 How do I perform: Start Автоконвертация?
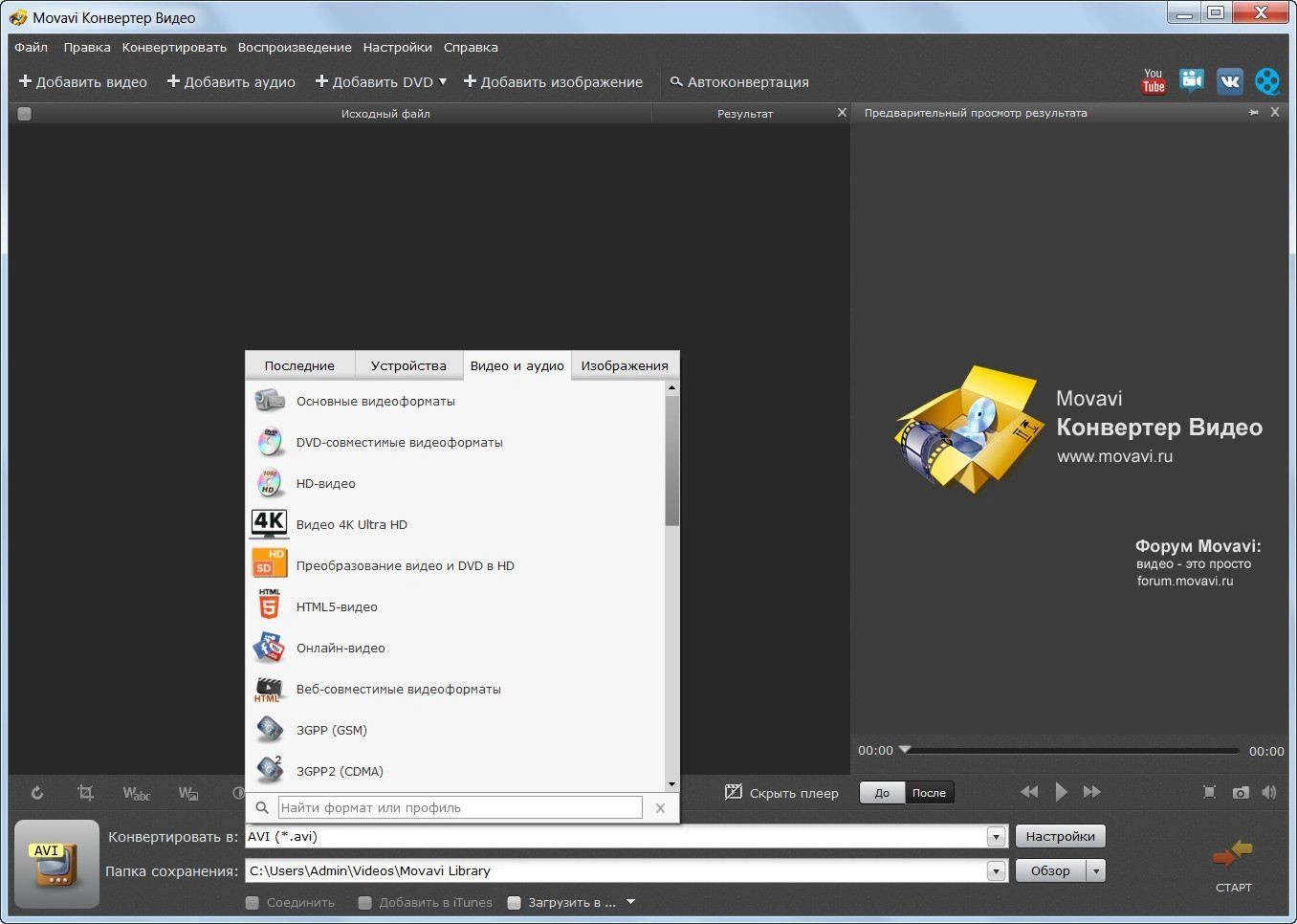739,81
